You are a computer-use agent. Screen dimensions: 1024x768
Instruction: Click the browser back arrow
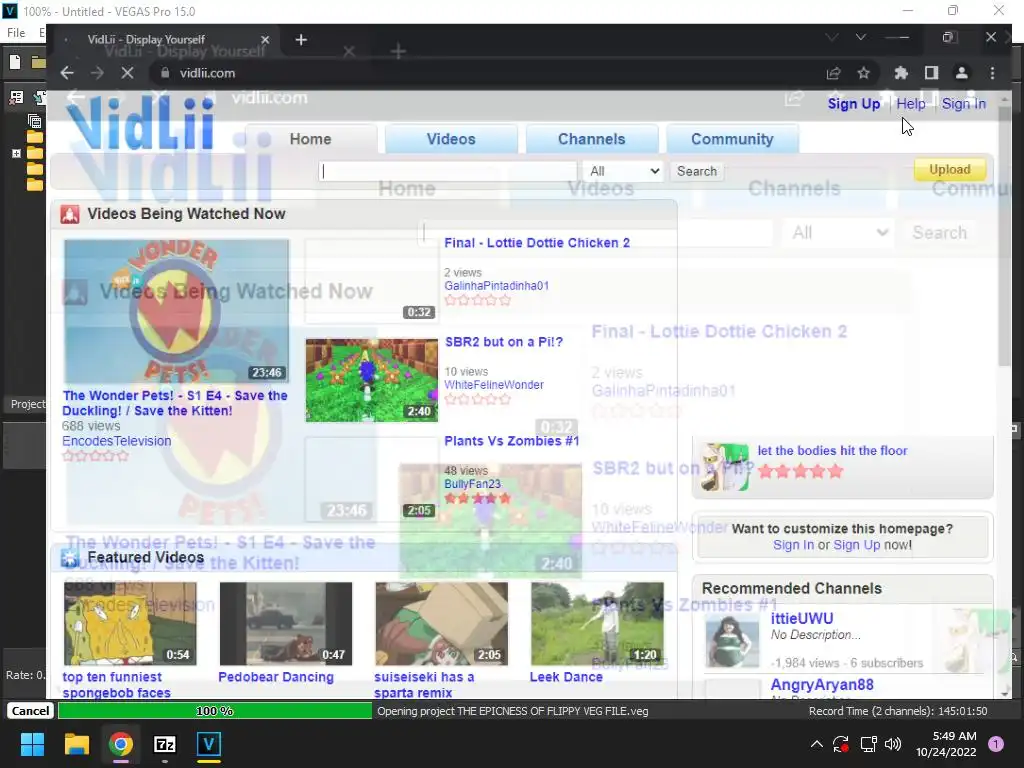pyautogui.click(x=67, y=73)
